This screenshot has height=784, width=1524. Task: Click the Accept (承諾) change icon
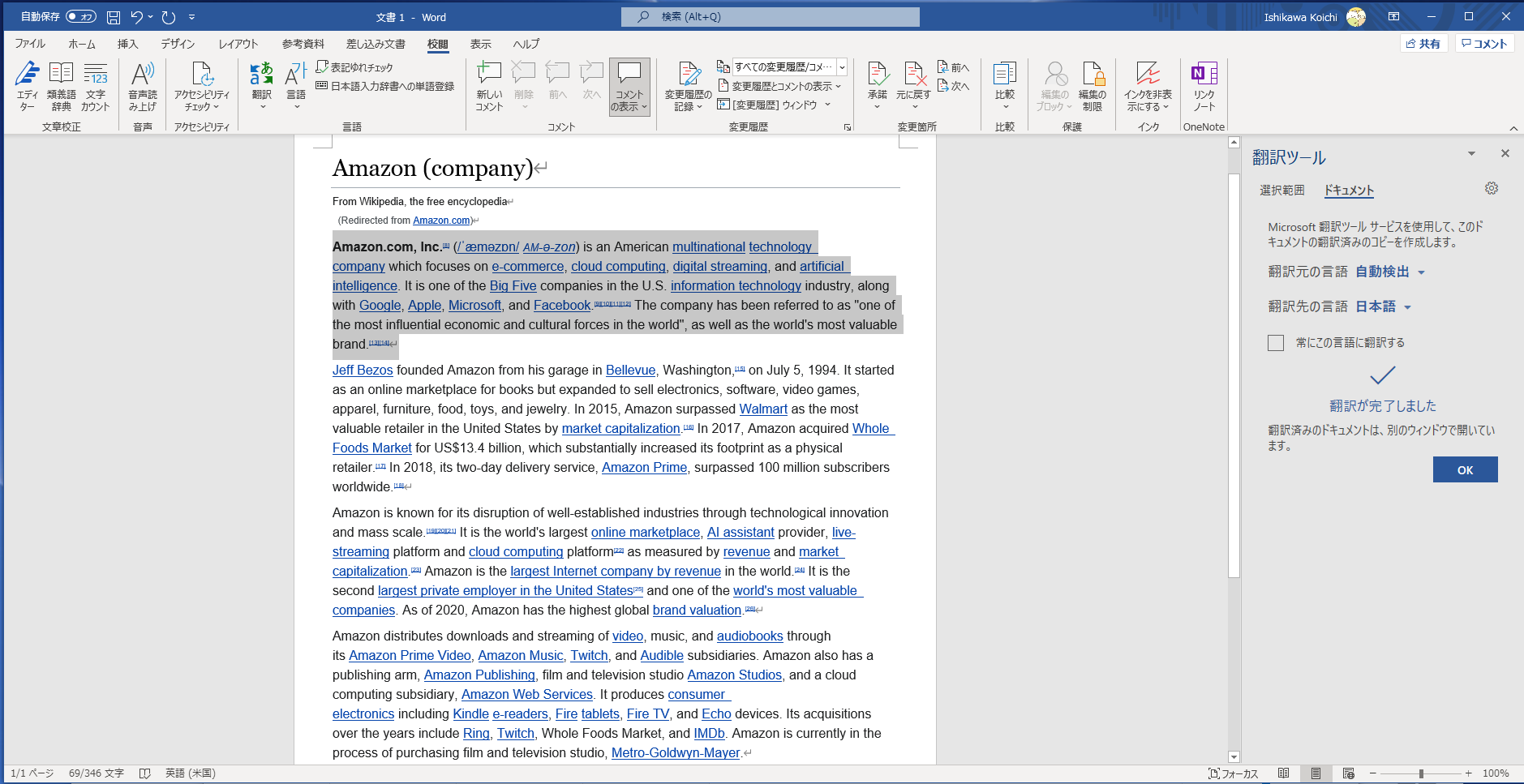[x=878, y=86]
